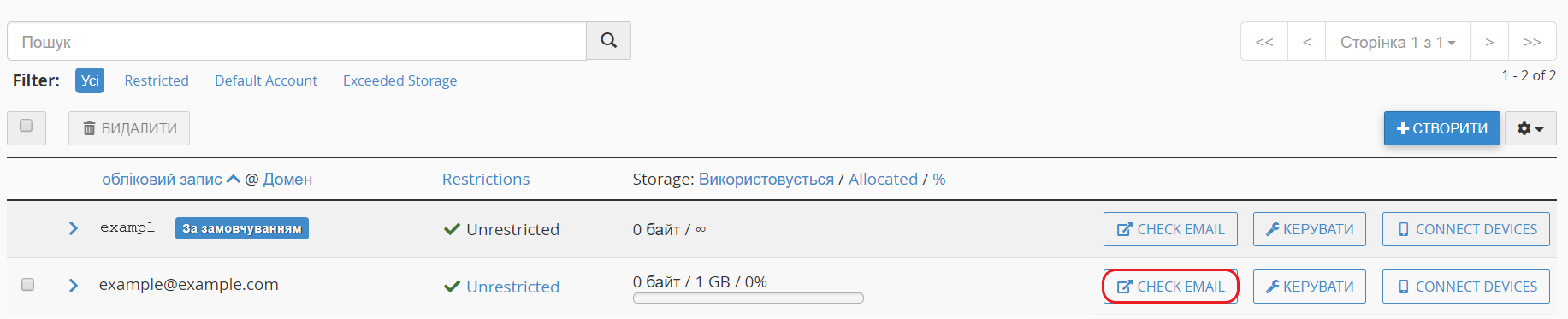The width and height of the screenshot is (1568, 319).
Task: Open the gear settings dropdown
Action: tap(1530, 128)
